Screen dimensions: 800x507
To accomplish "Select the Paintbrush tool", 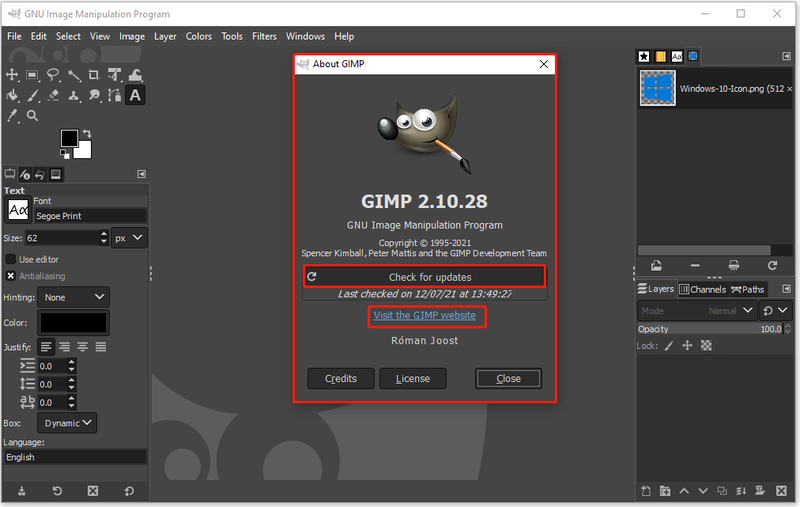I will [32, 95].
